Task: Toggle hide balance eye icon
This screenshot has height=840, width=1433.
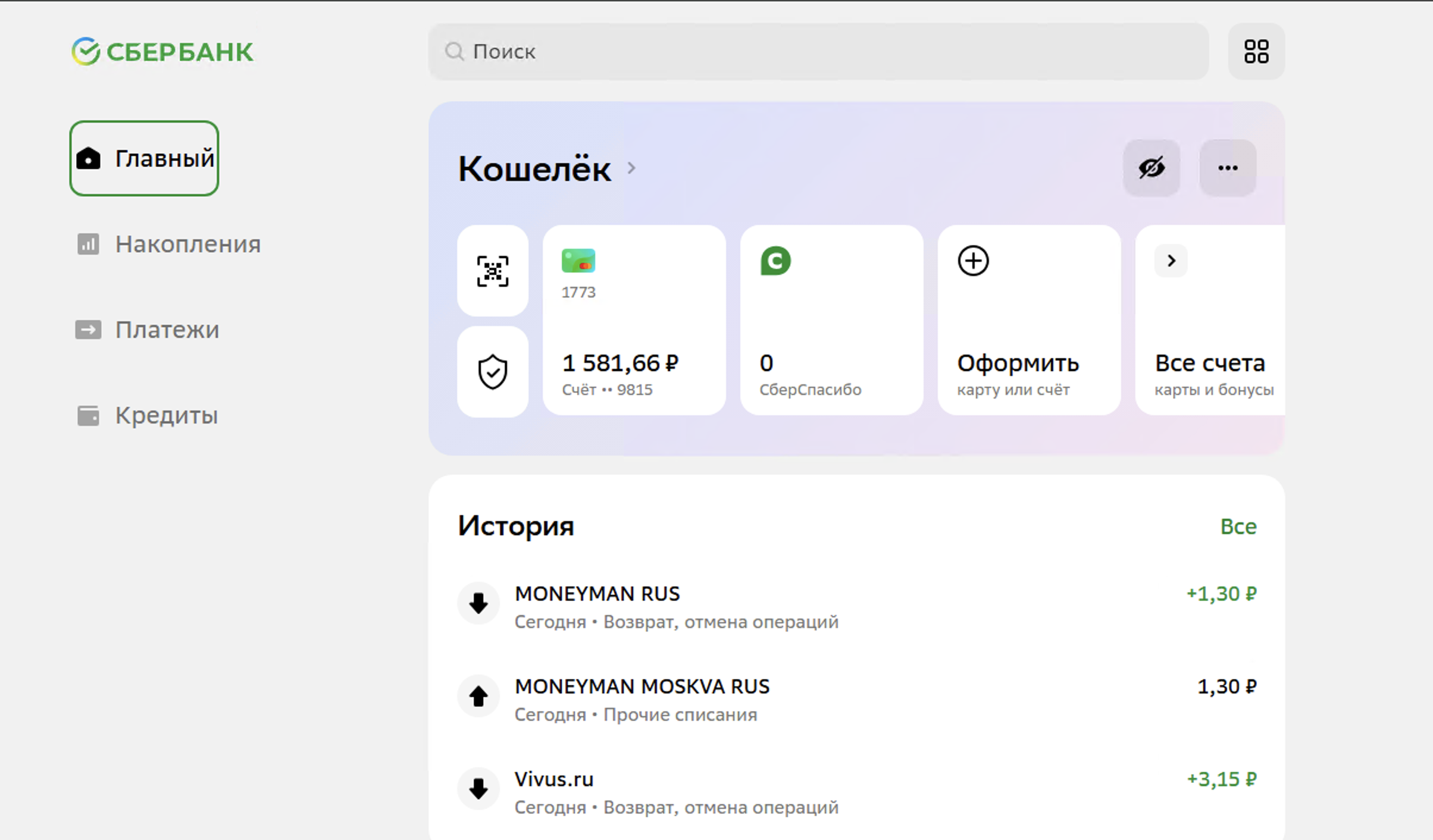Action: [1151, 168]
